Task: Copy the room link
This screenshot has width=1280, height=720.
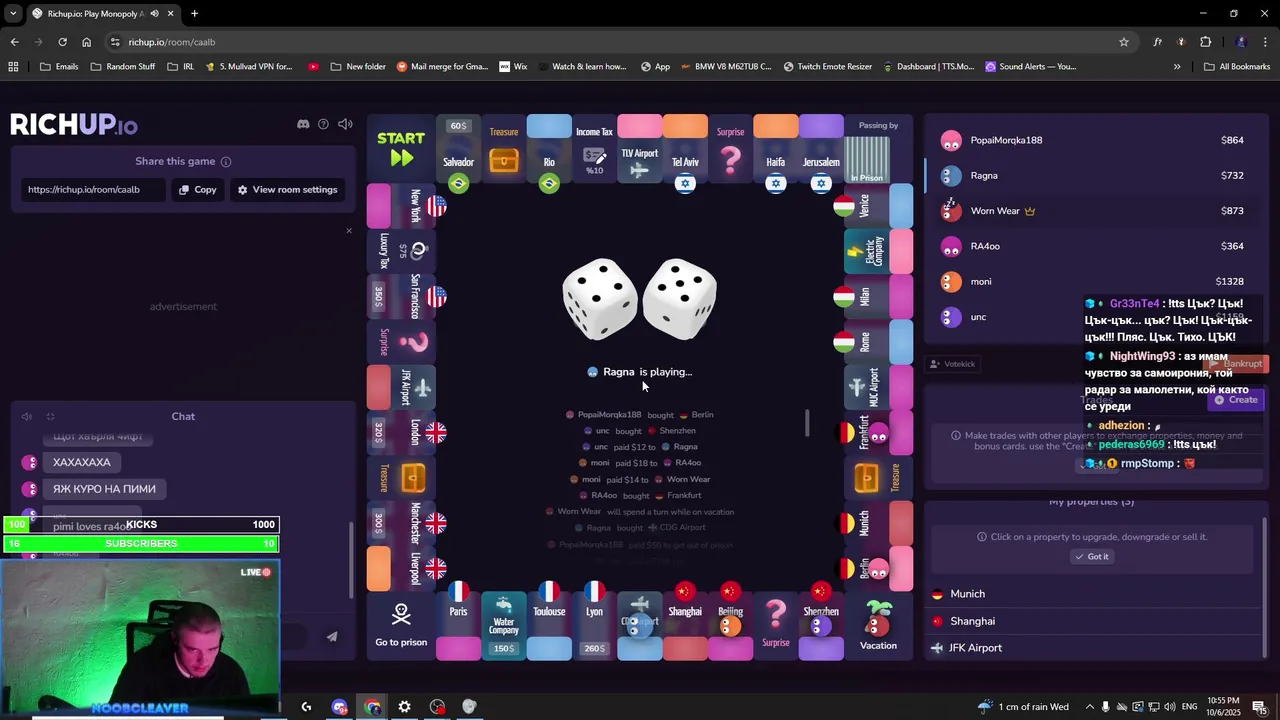Action: (x=197, y=190)
